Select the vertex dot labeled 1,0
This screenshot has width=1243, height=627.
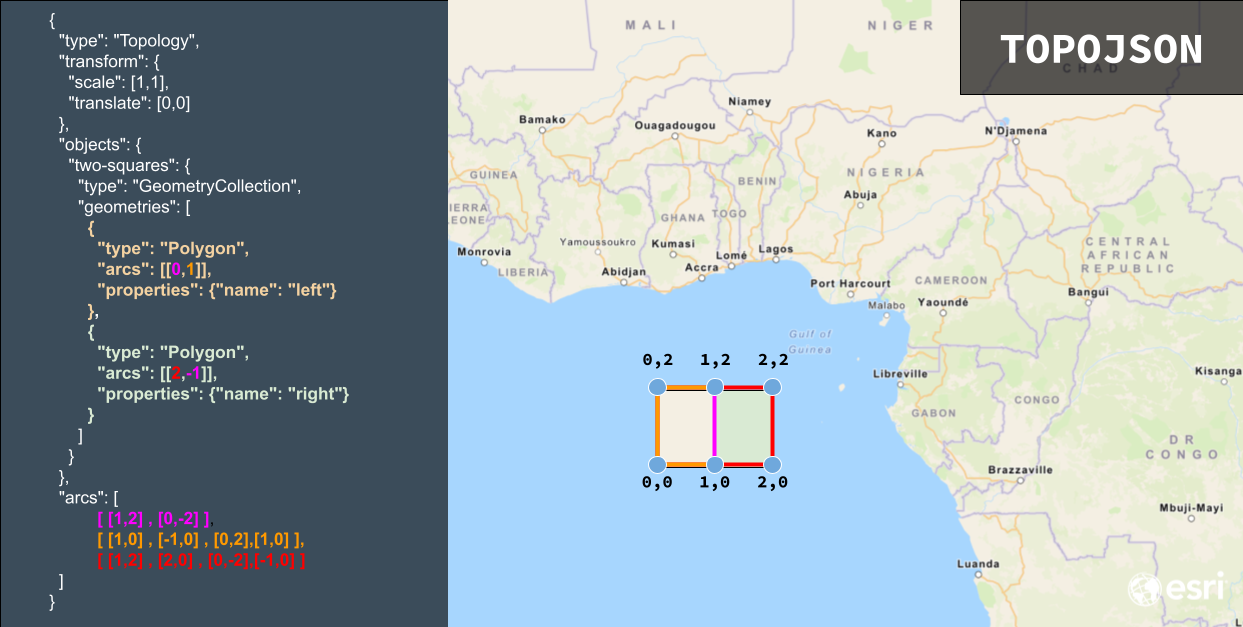pos(715,464)
